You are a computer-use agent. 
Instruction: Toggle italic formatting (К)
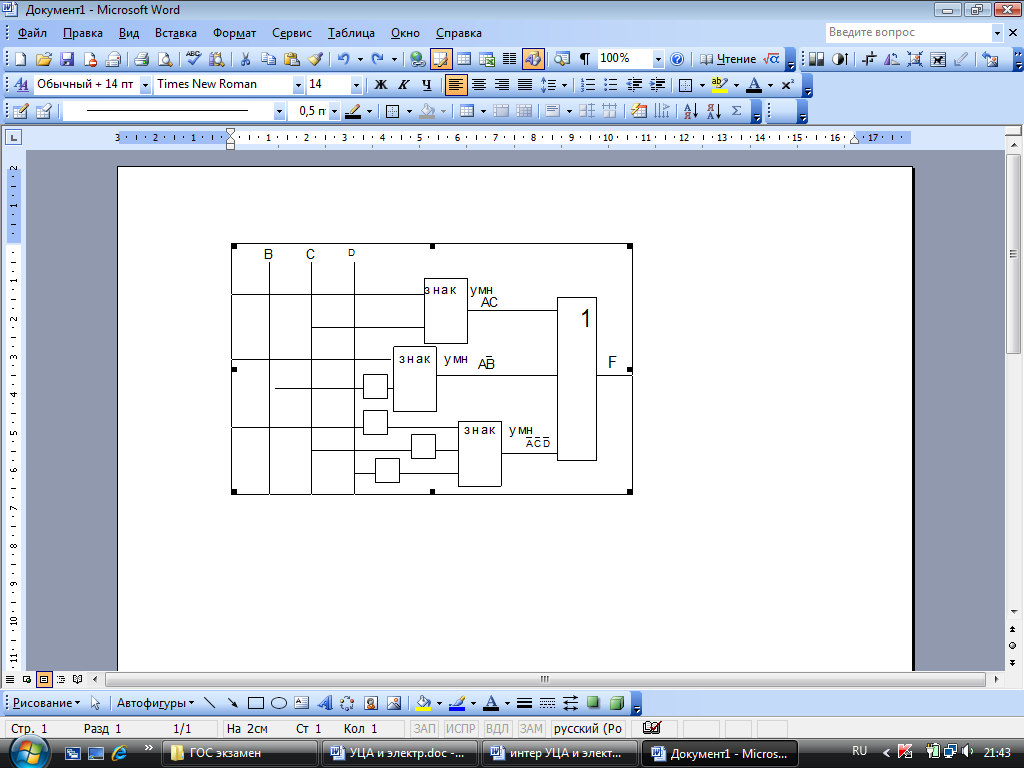coord(404,85)
